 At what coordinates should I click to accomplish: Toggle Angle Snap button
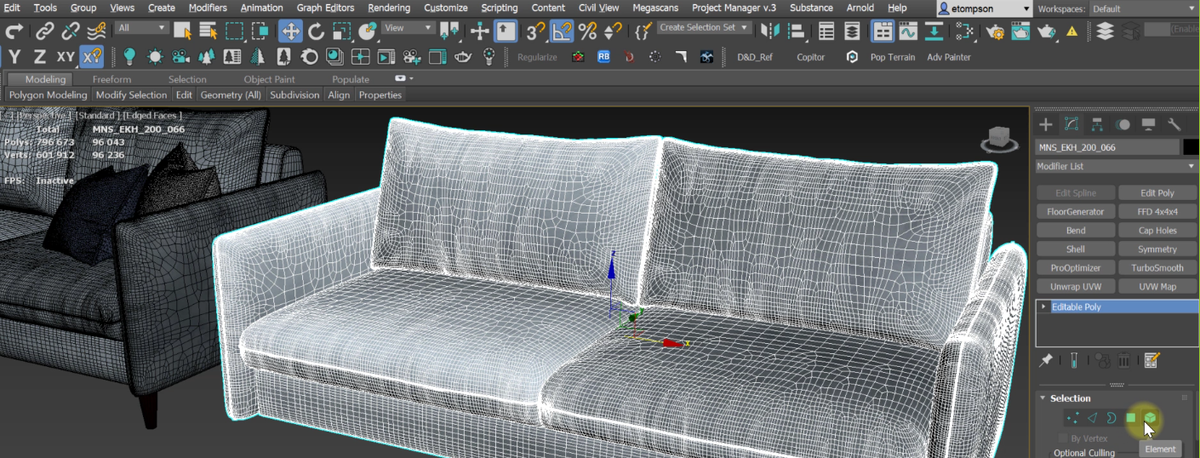tap(562, 31)
